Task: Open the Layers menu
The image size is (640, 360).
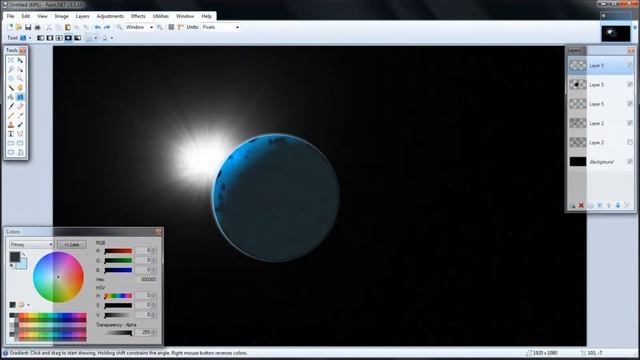Action: tap(82, 16)
